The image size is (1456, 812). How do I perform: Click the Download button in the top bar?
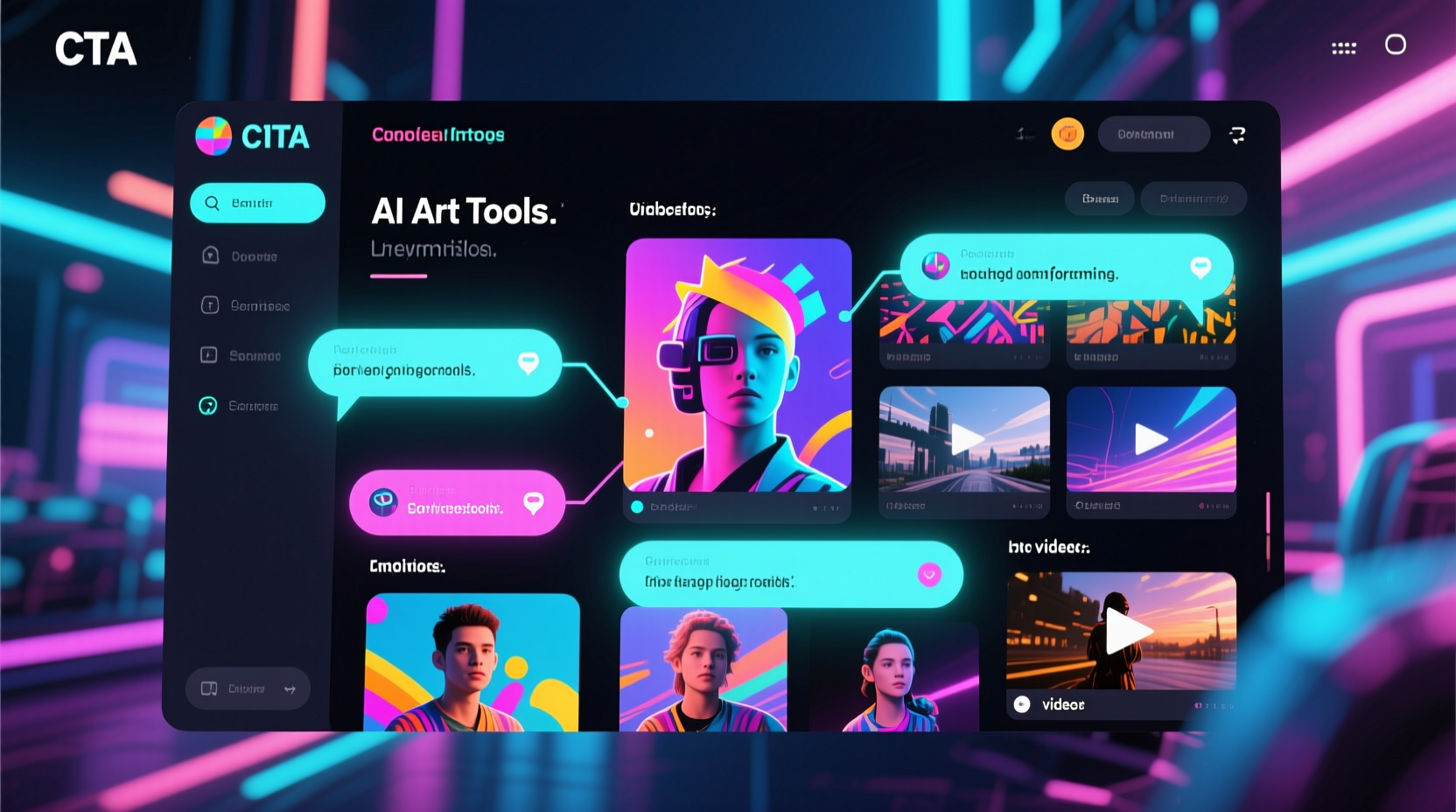[x=1153, y=134]
